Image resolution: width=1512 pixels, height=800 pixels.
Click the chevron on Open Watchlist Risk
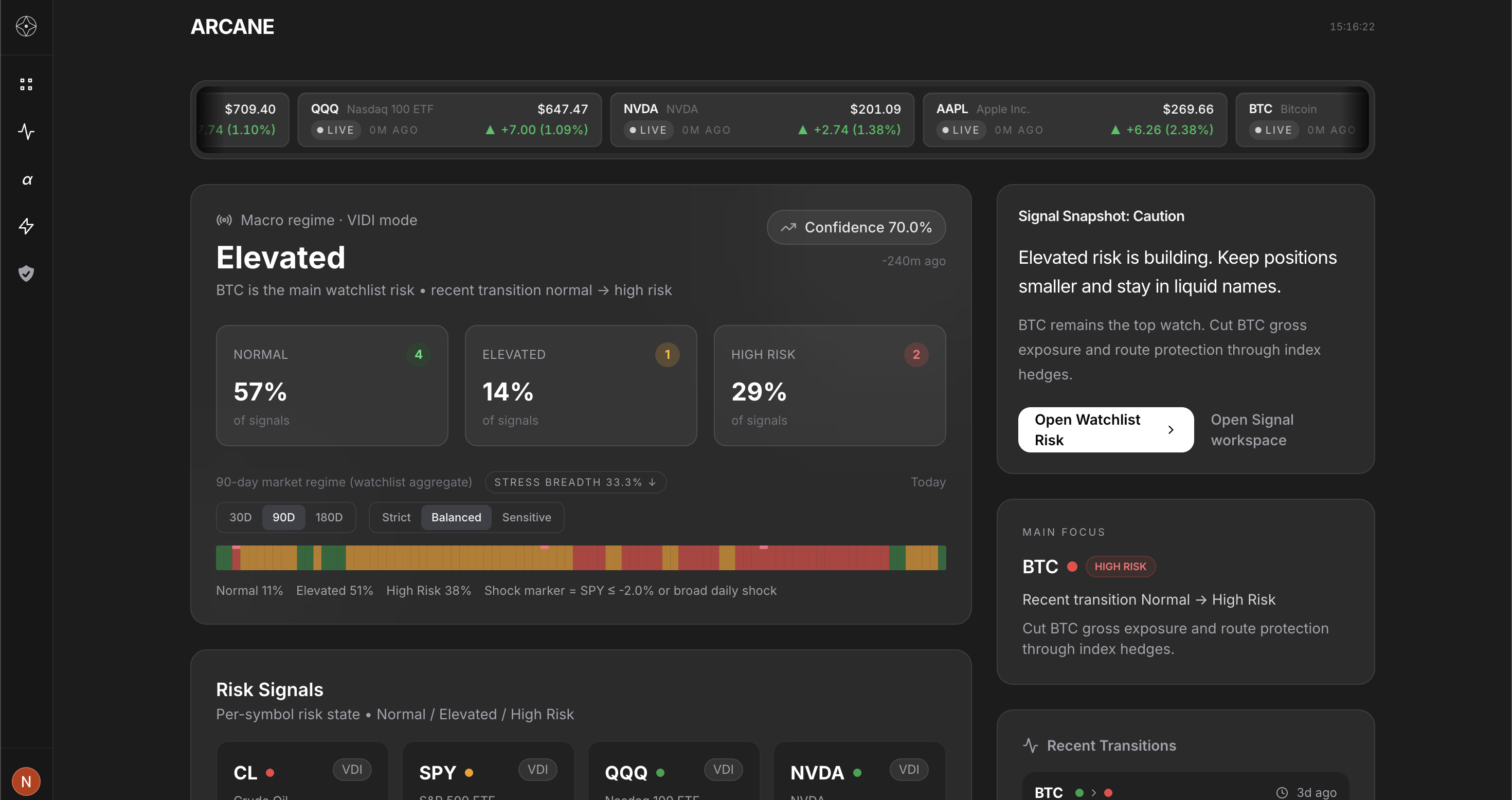click(1171, 430)
